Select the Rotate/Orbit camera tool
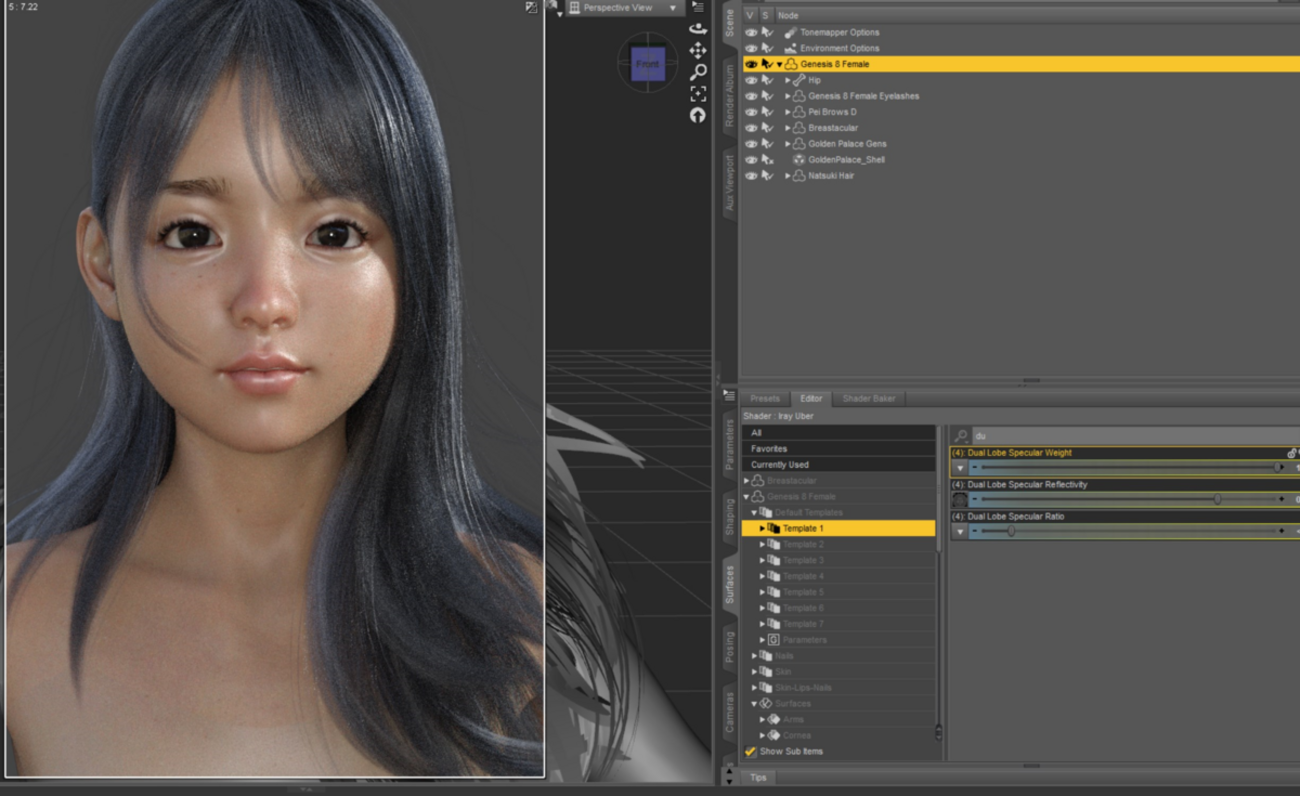The width and height of the screenshot is (1300, 796). (700, 29)
